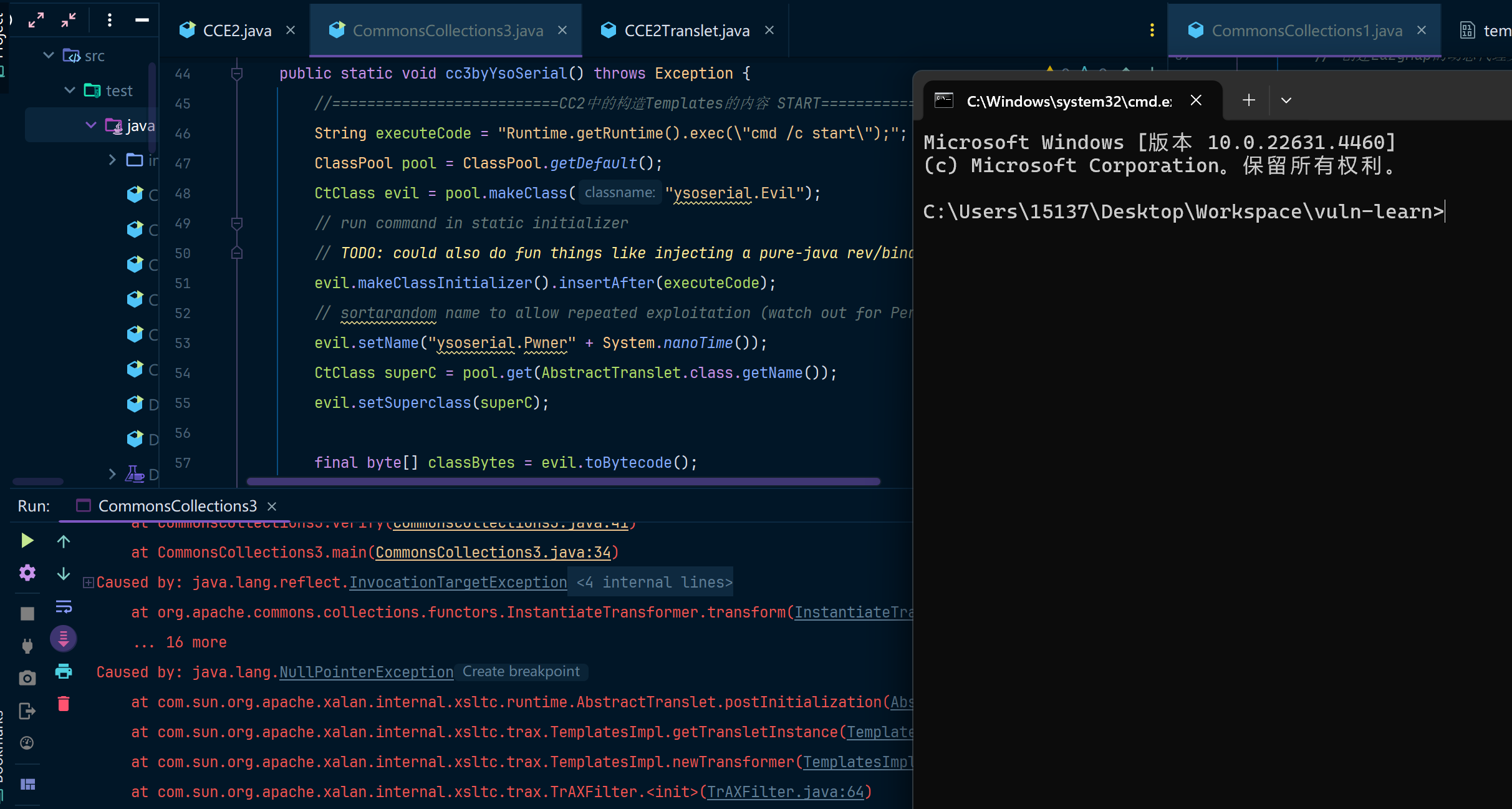
Task: Open CommonsCollections3.java:34 stack link
Action: pyautogui.click(x=493, y=553)
